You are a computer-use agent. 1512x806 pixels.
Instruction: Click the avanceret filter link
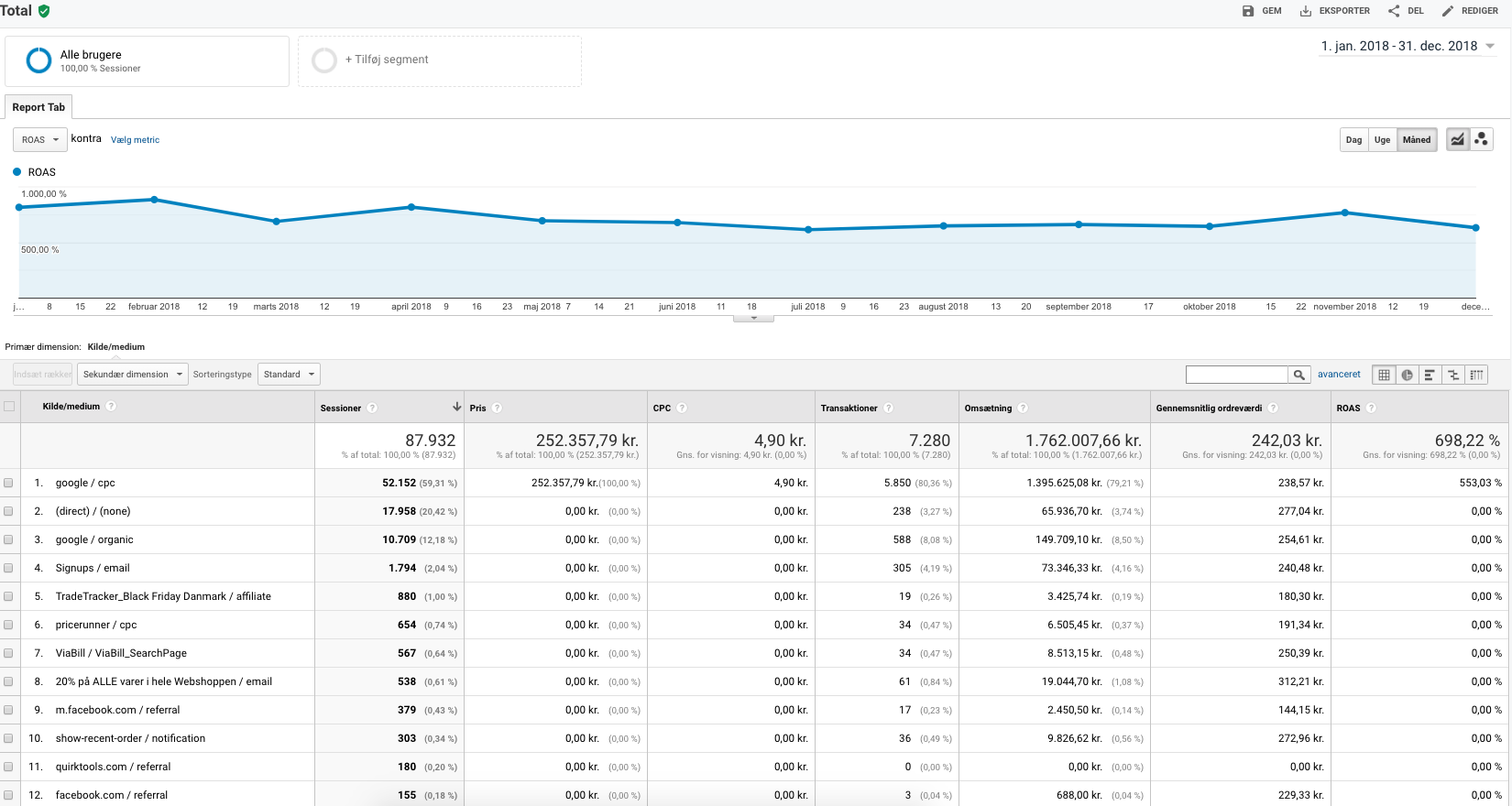tap(1339, 375)
